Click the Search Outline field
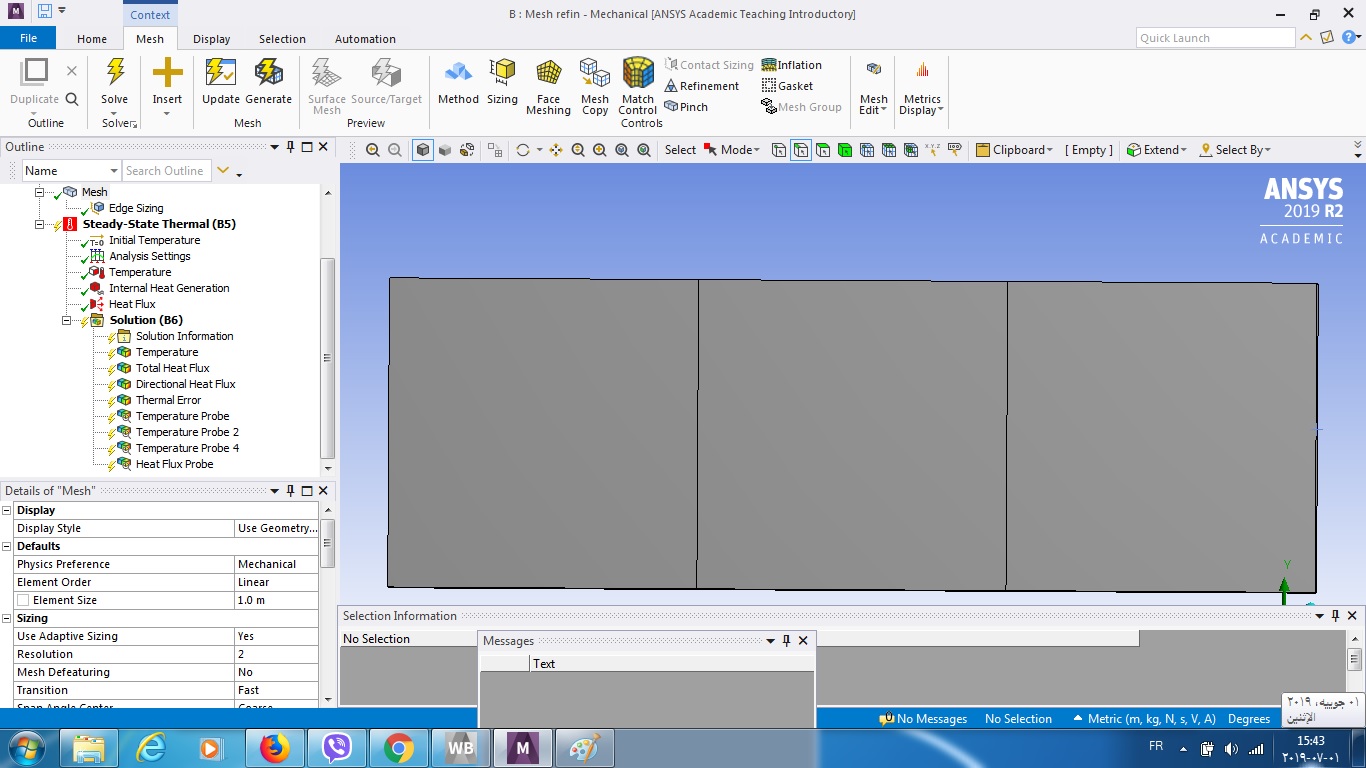The height and width of the screenshot is (768, 1366). (166, 171)
